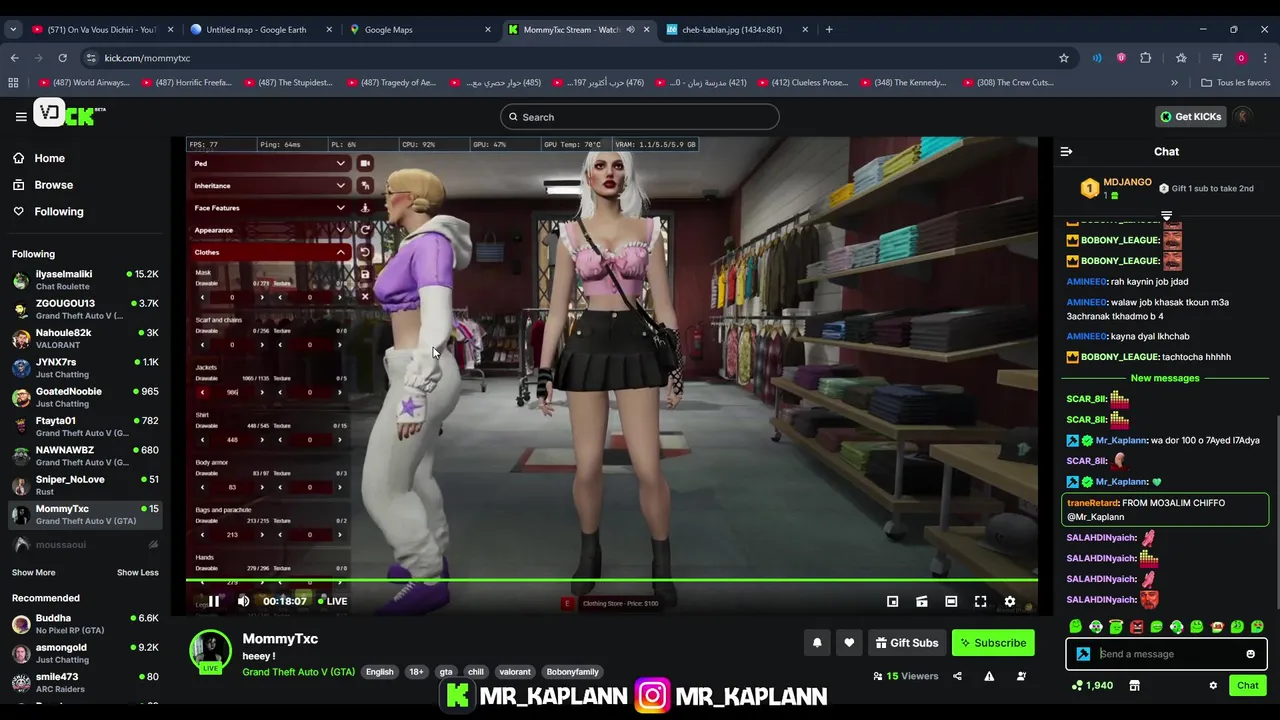Viewport: 1280px width, 720px height.
Task: Click the red angry emote in quick emotes
Action: tap(1136, 627)
